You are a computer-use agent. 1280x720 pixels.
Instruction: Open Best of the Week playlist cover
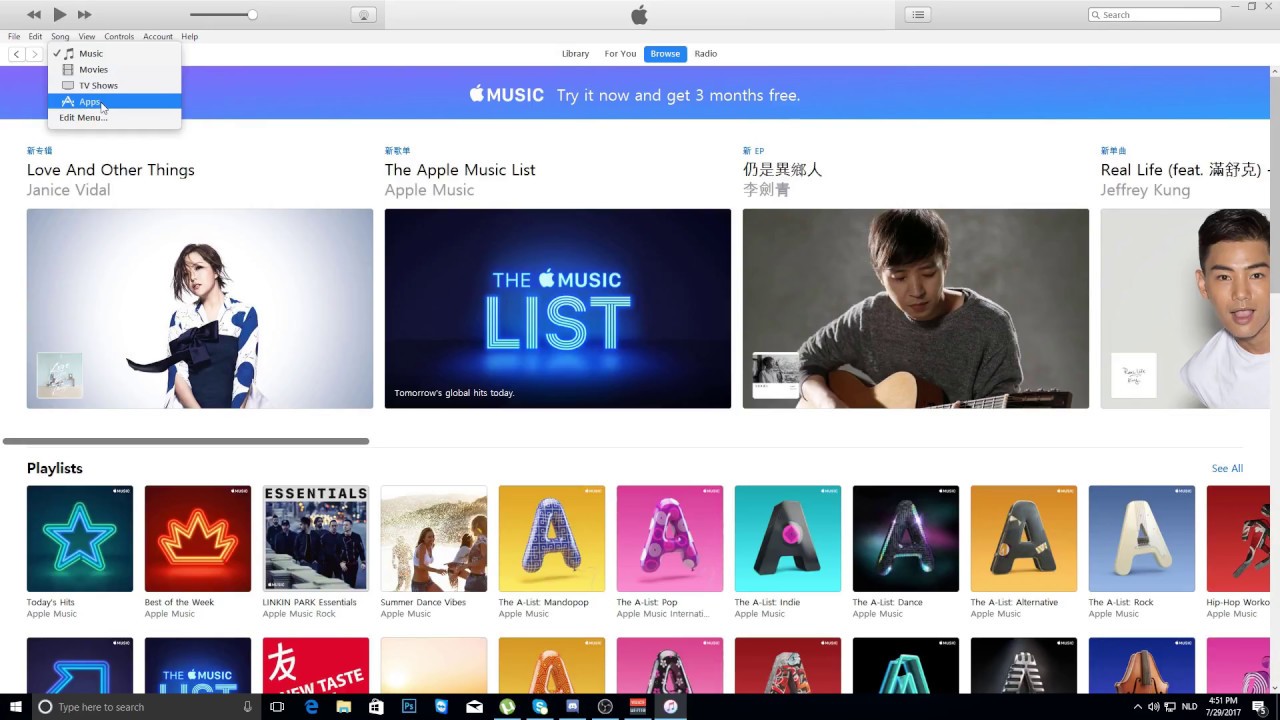(x=198, y=539)
